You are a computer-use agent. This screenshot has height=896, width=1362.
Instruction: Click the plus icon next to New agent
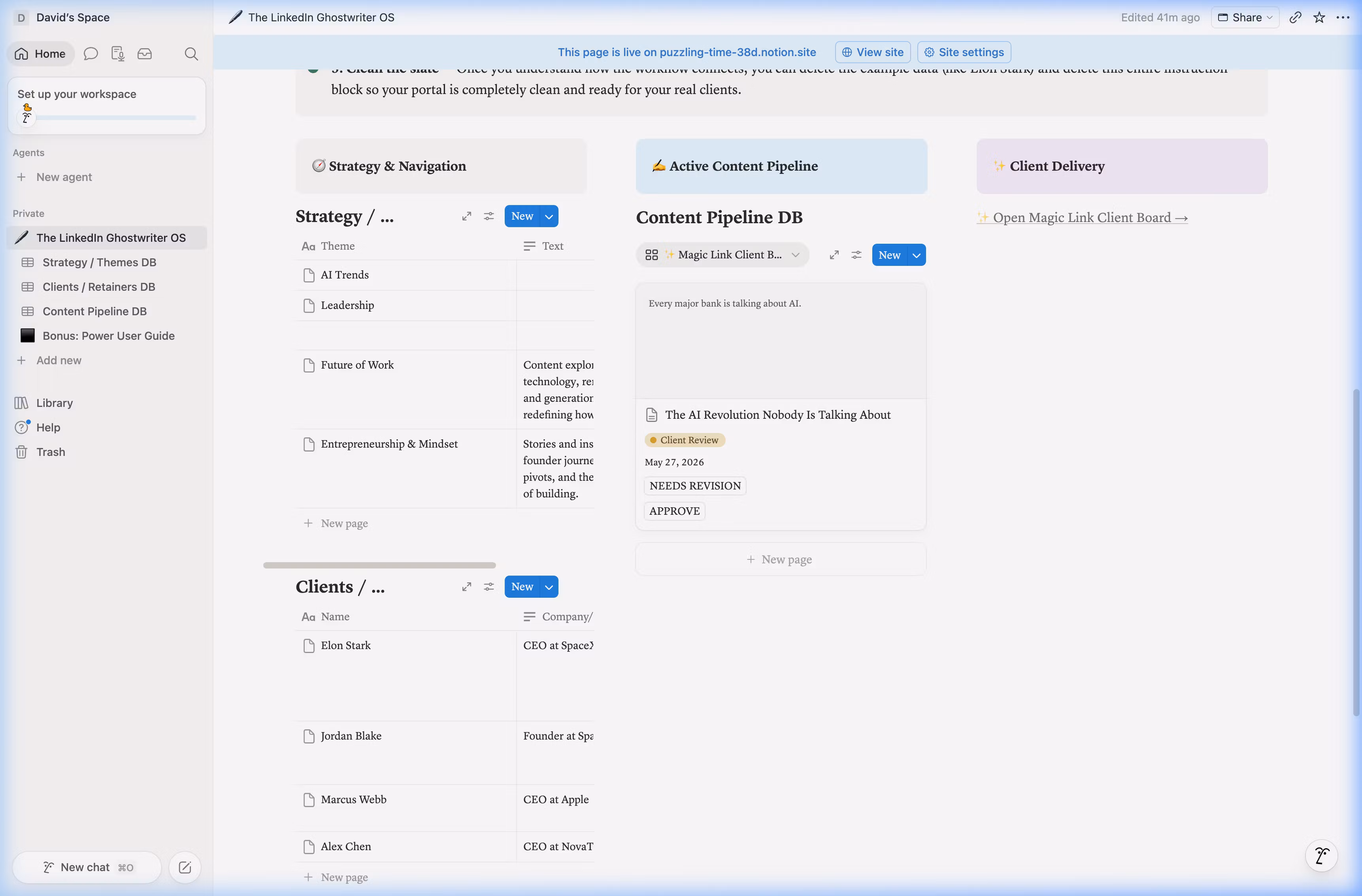(x=21, y=177)
